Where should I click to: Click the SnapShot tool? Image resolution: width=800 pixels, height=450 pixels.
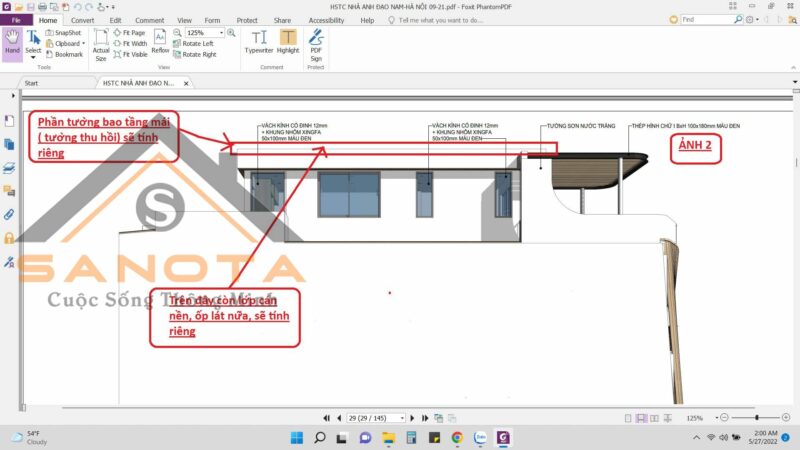68,33
